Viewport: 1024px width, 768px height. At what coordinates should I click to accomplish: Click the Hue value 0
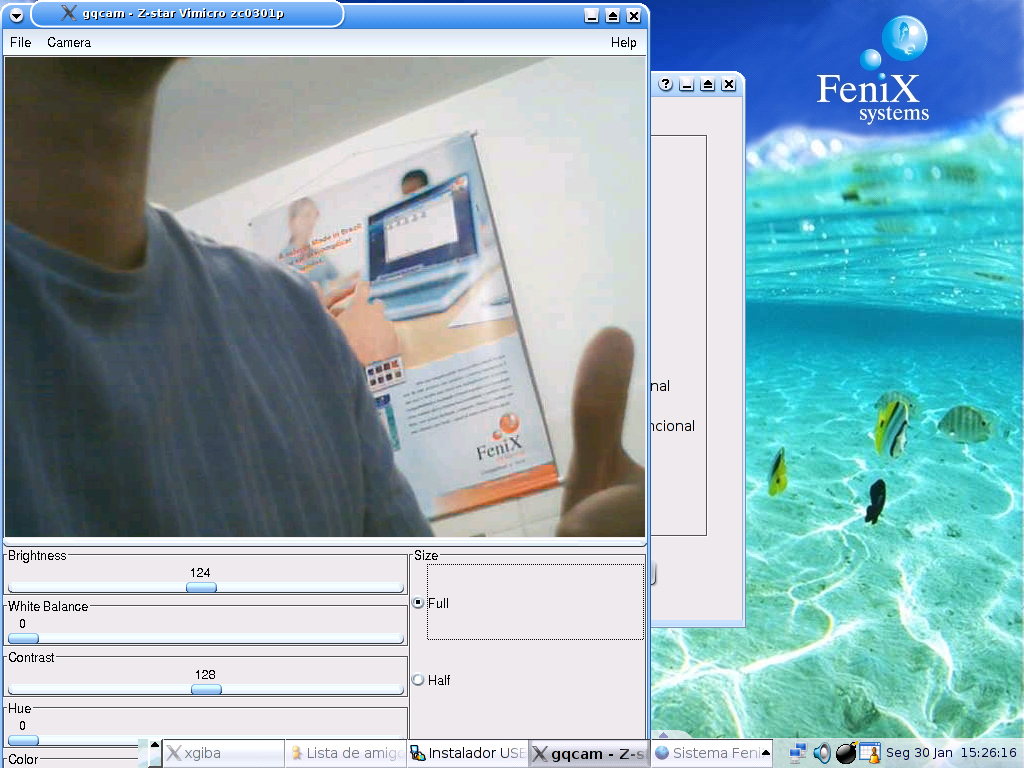coord(22,726)
